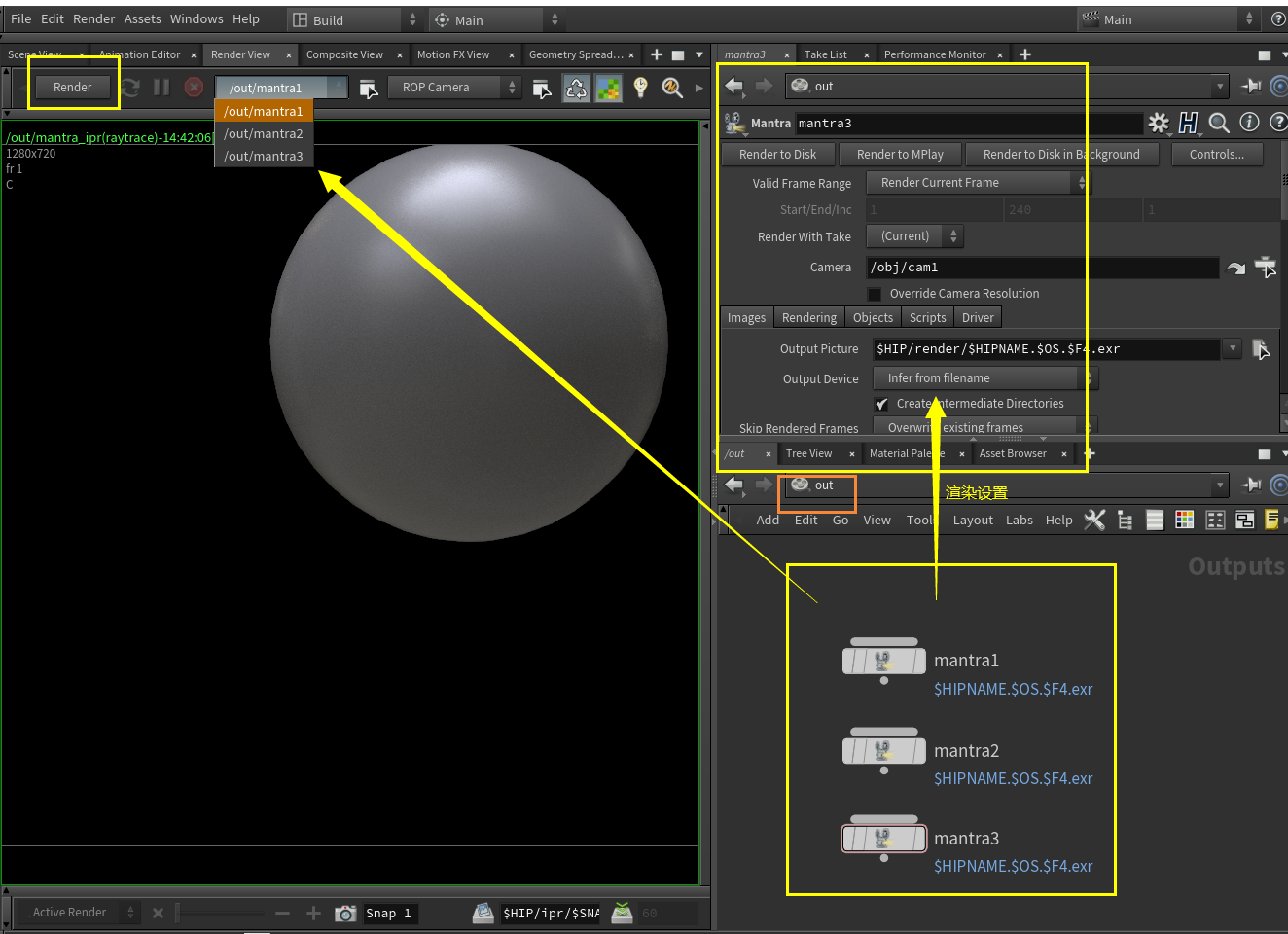Select the mantra3 node in network
The image size is (1288, 934).
coord(883,838)
